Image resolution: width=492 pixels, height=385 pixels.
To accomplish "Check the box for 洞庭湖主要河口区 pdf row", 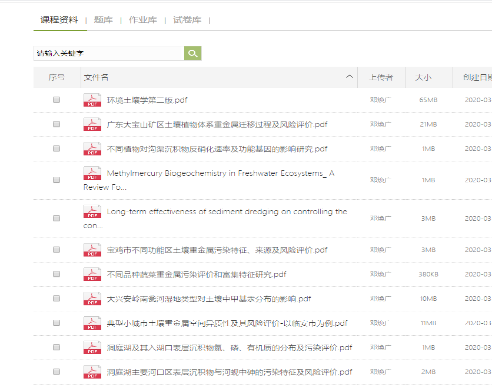I will click(x=56, y=371).
